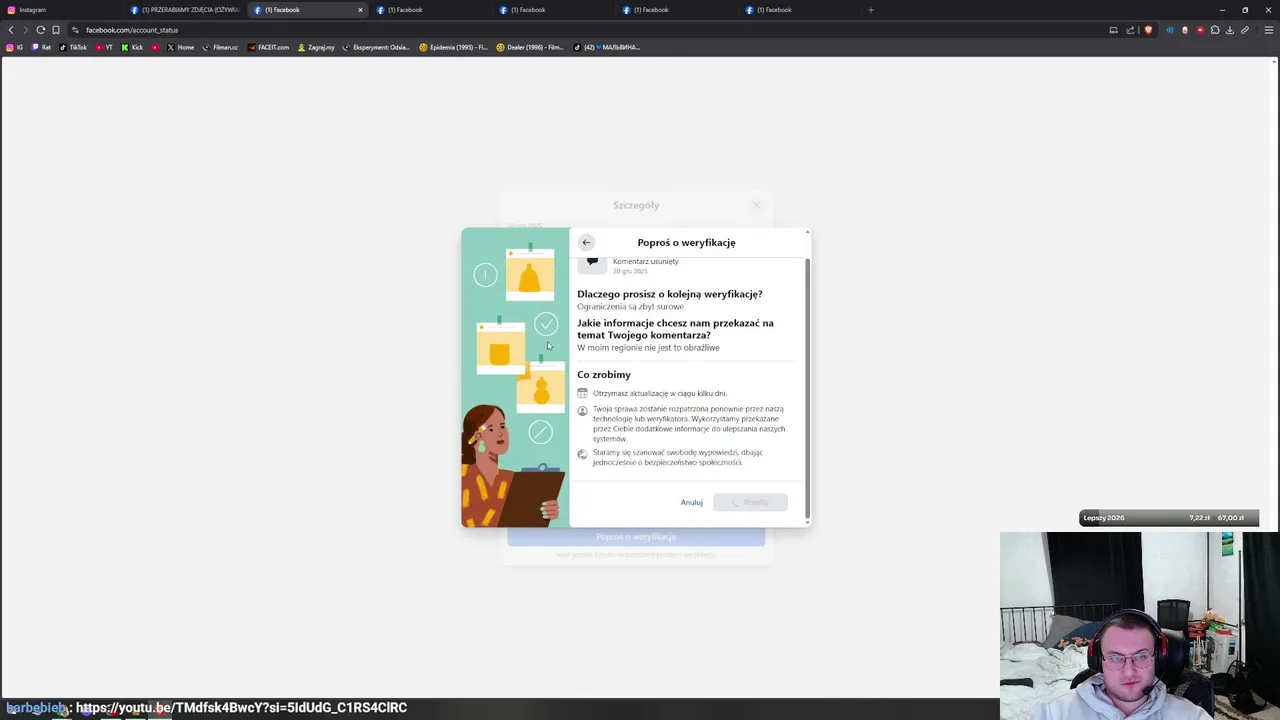Open the FACEIT.com bookmark
This screenshot has height=720, width=1280.
click(268, 47)
